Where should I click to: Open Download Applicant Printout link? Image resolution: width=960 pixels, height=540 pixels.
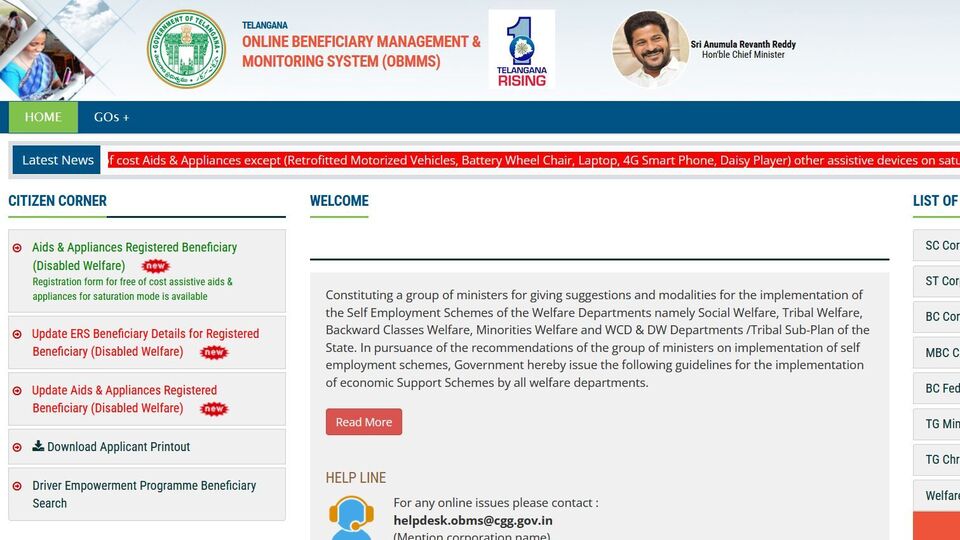[x=118, y=447]
